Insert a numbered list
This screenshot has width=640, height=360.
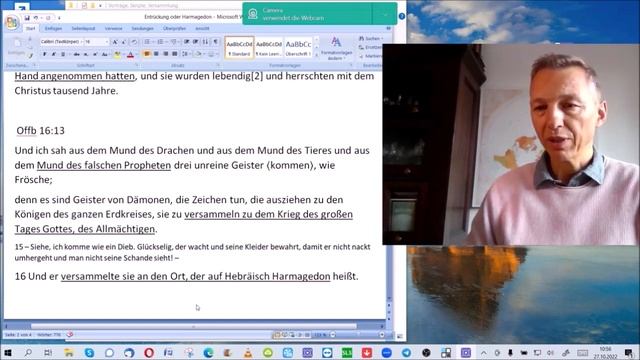(x=160, y=42)
